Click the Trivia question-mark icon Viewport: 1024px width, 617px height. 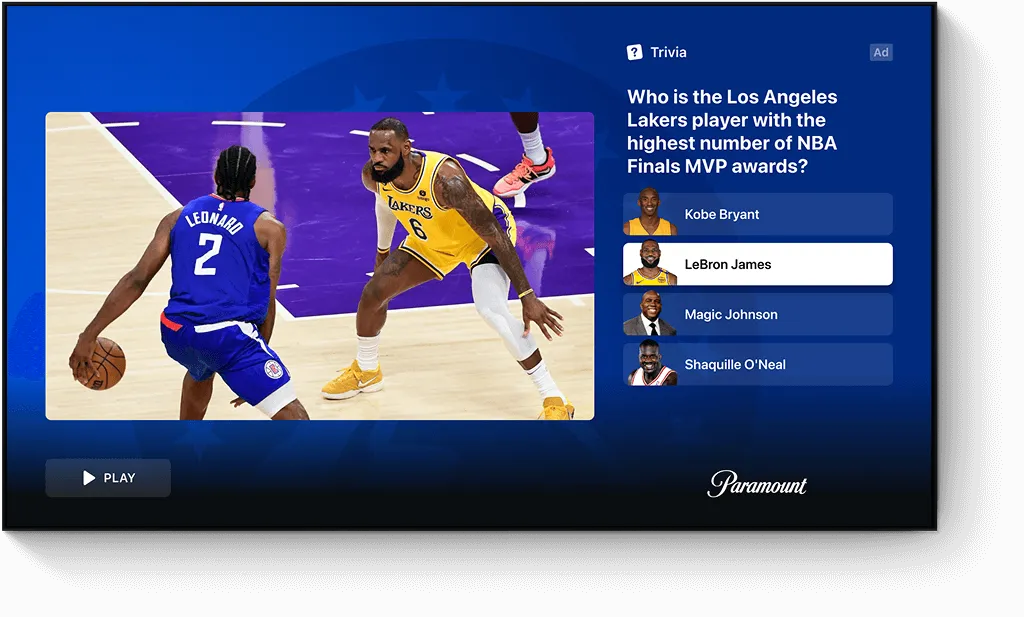(x=634, y=51)
